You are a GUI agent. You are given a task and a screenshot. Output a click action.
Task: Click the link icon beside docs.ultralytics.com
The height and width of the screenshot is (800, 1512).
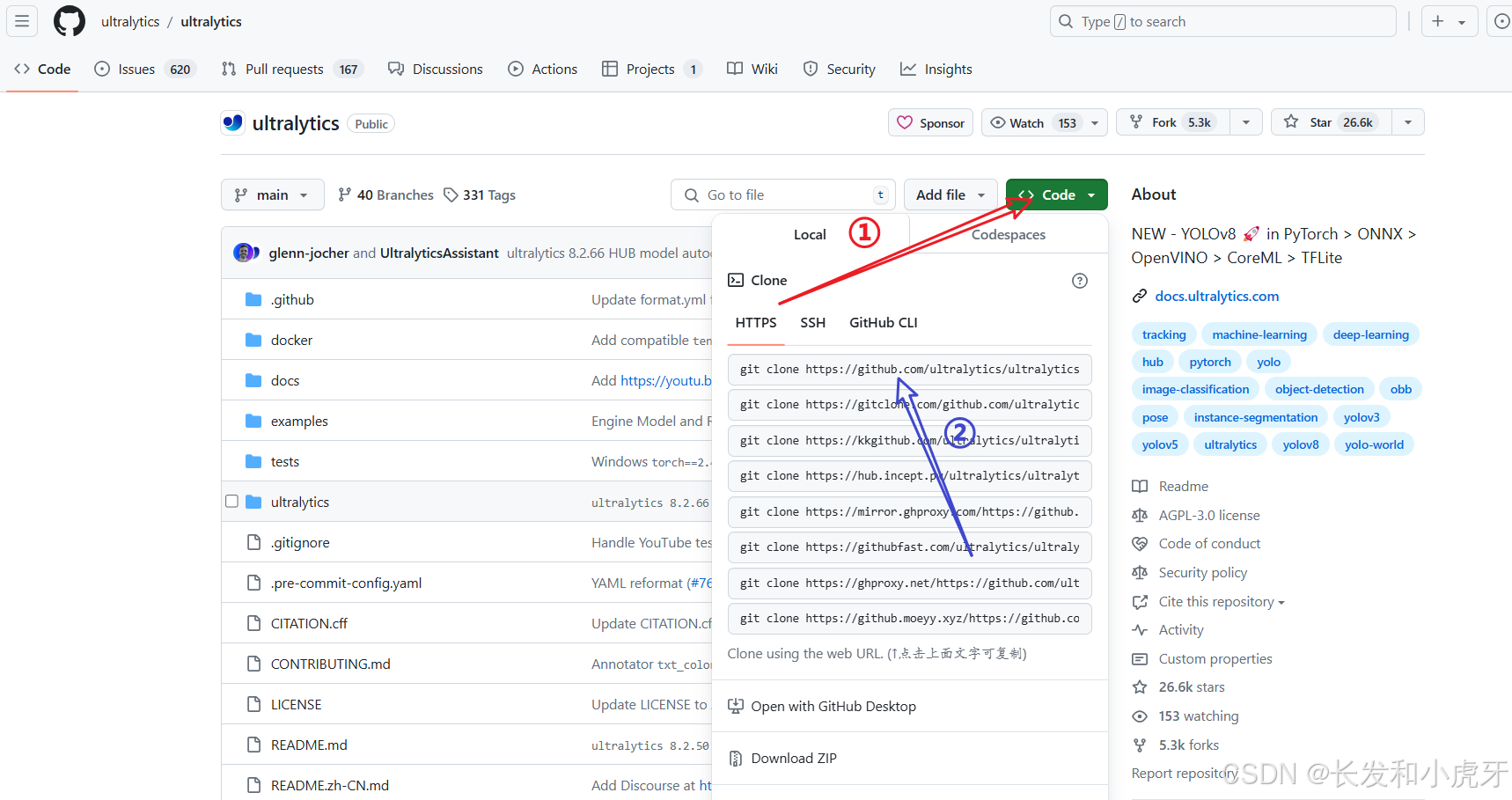coord(1140,297)
